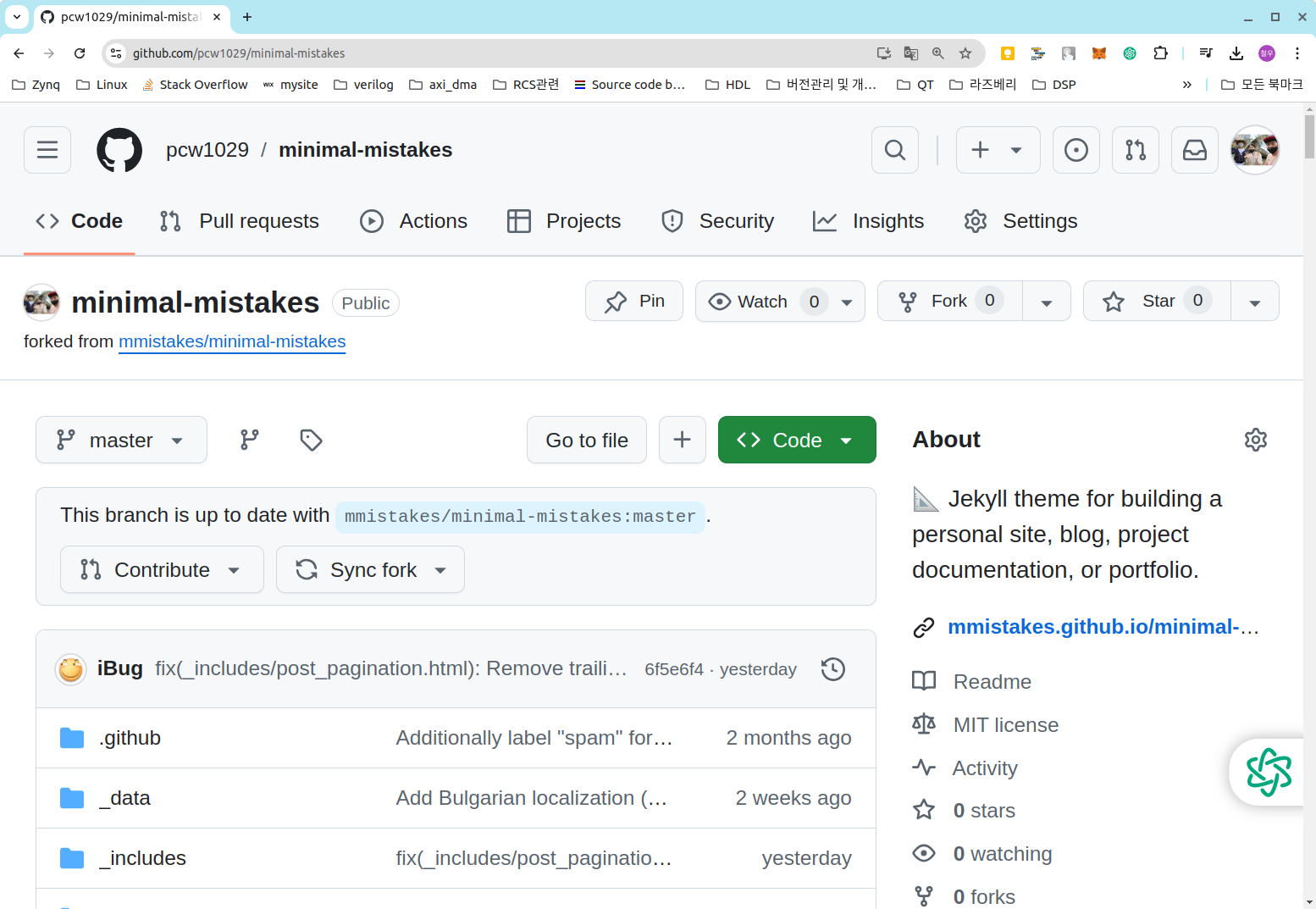Open commit history clock icon
1316x909 pixels.
[833, 669]
